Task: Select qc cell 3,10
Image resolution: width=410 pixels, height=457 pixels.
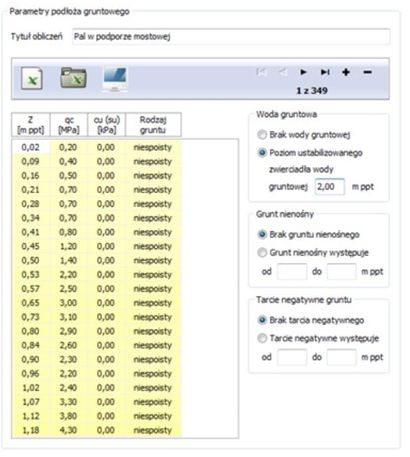Action: (x=68, y=317)
